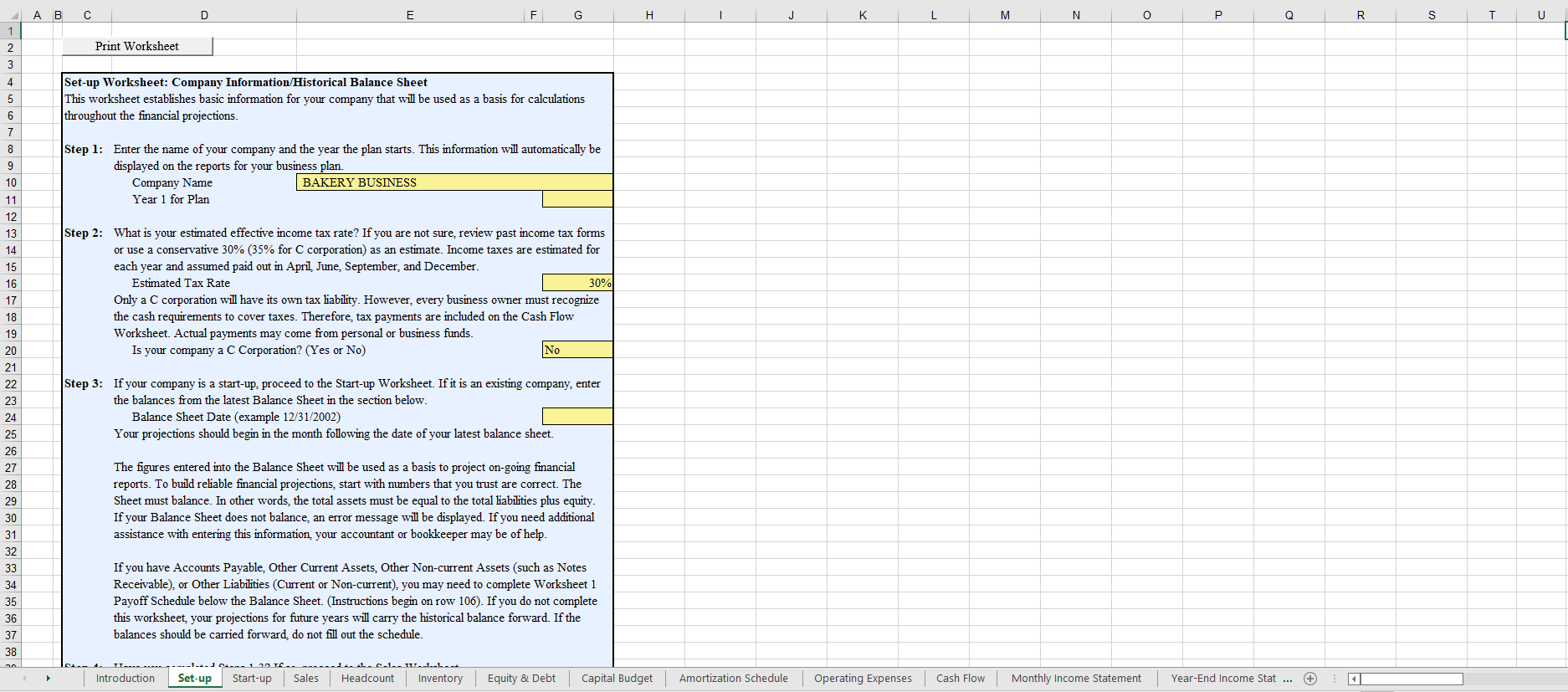This screenshot has height=692, width=1568.
Task: Click horizontal scrollbar left arrow
Action: [1353, 679]
